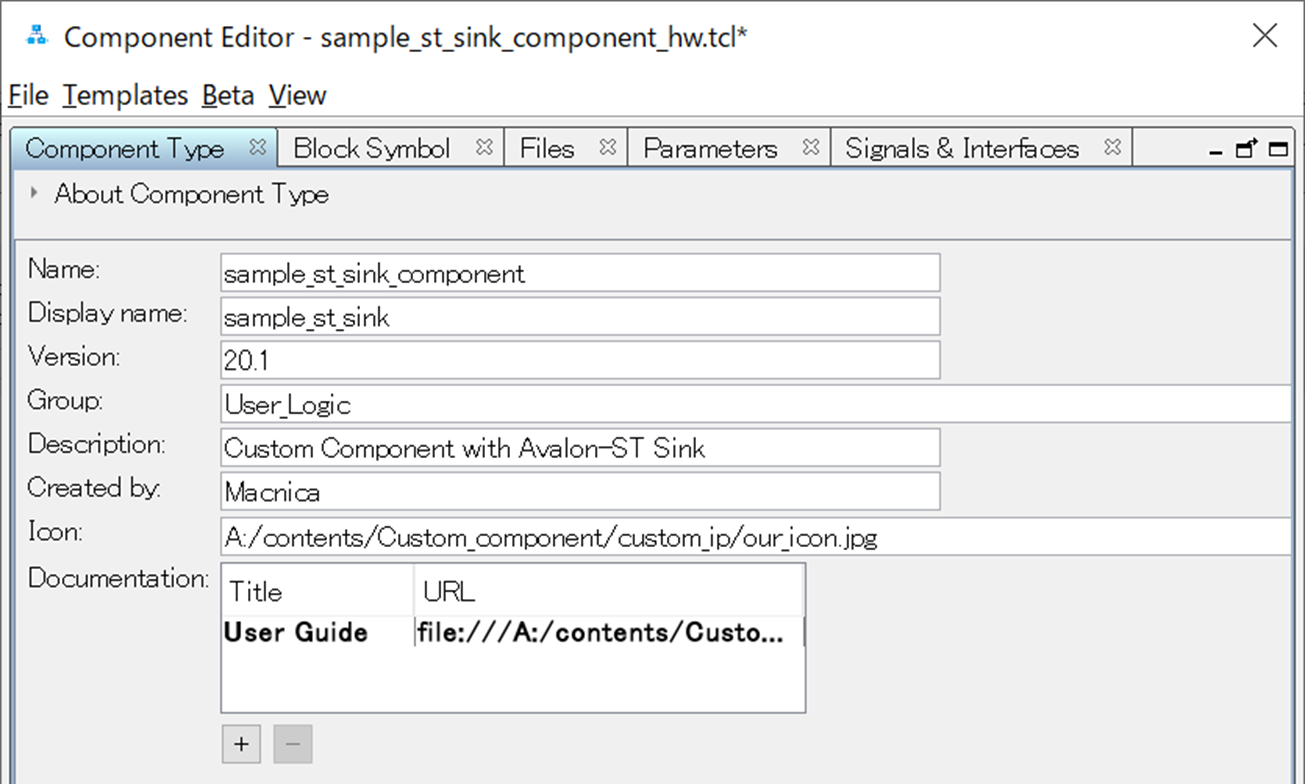Minimize the tab panel with the dash icon
This screenshot has width=1305, height=784.
pyautogui.click(x=1216, y=151)
